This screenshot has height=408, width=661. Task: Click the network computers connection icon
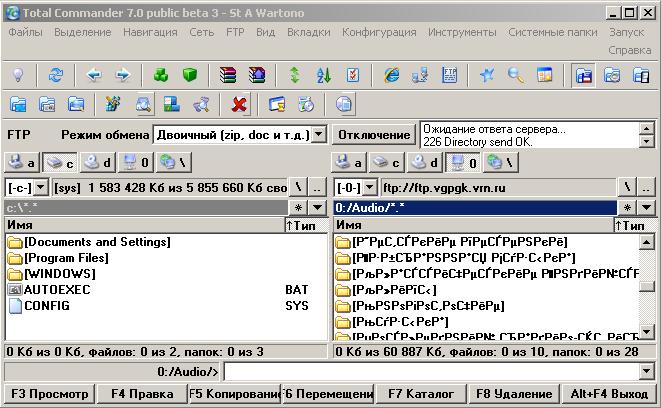point(420,75)
